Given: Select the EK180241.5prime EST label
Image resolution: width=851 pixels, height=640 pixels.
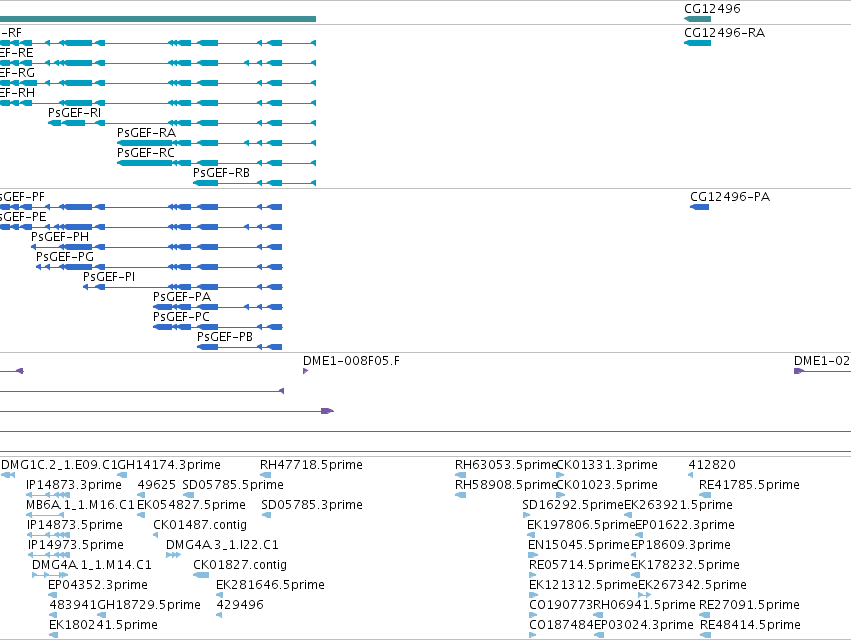Looking at the screenshot, I should click(103, 625).
